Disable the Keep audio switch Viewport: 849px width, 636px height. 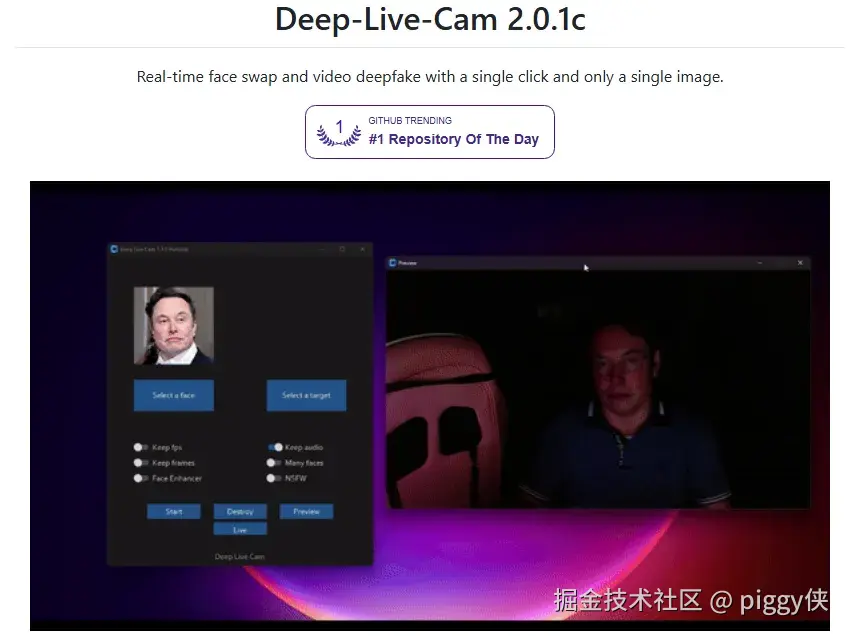[x=275, y=447]
